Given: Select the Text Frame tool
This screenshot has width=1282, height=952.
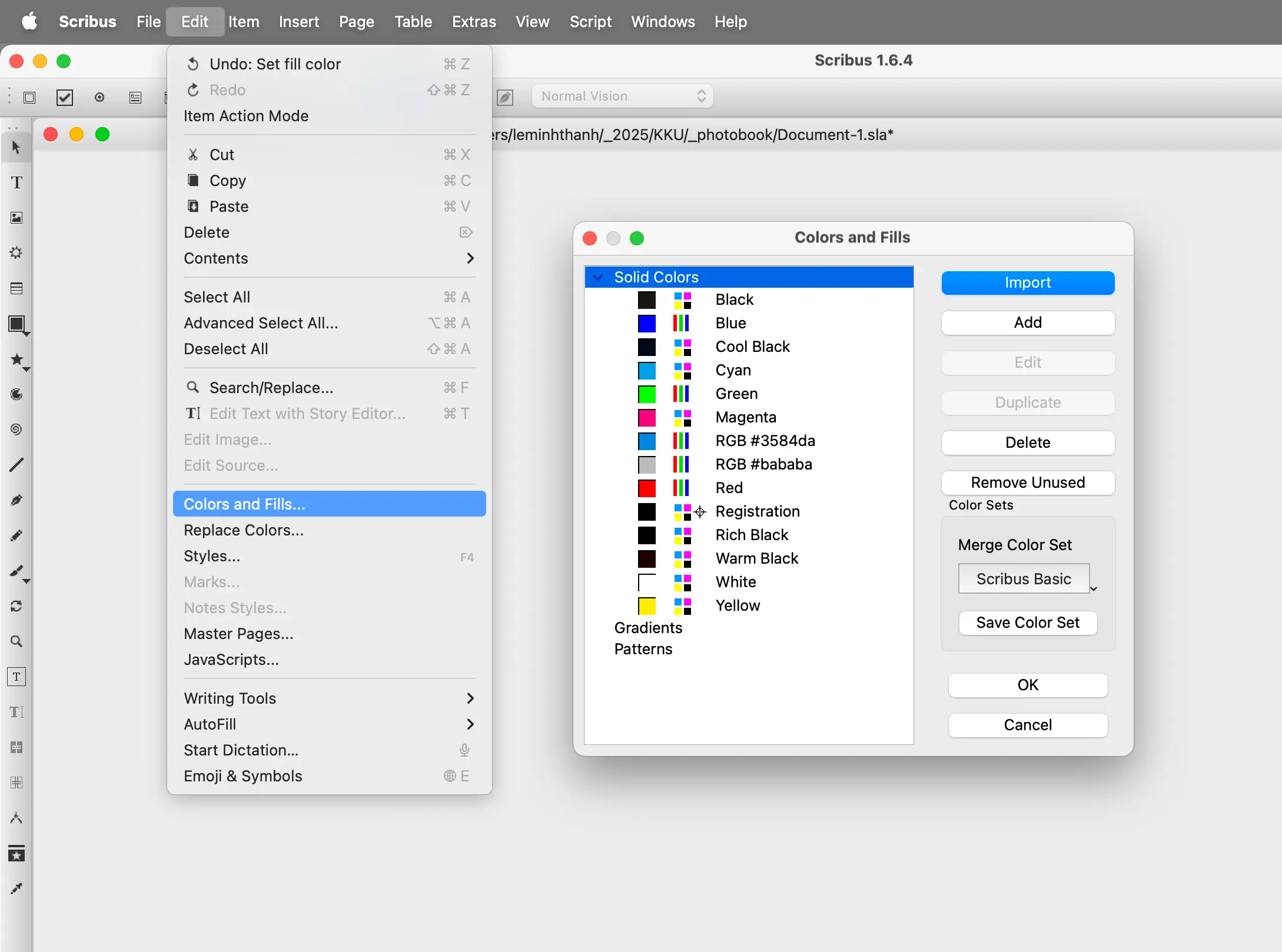Looking at the screenshot, I should [x=16, y=182].
